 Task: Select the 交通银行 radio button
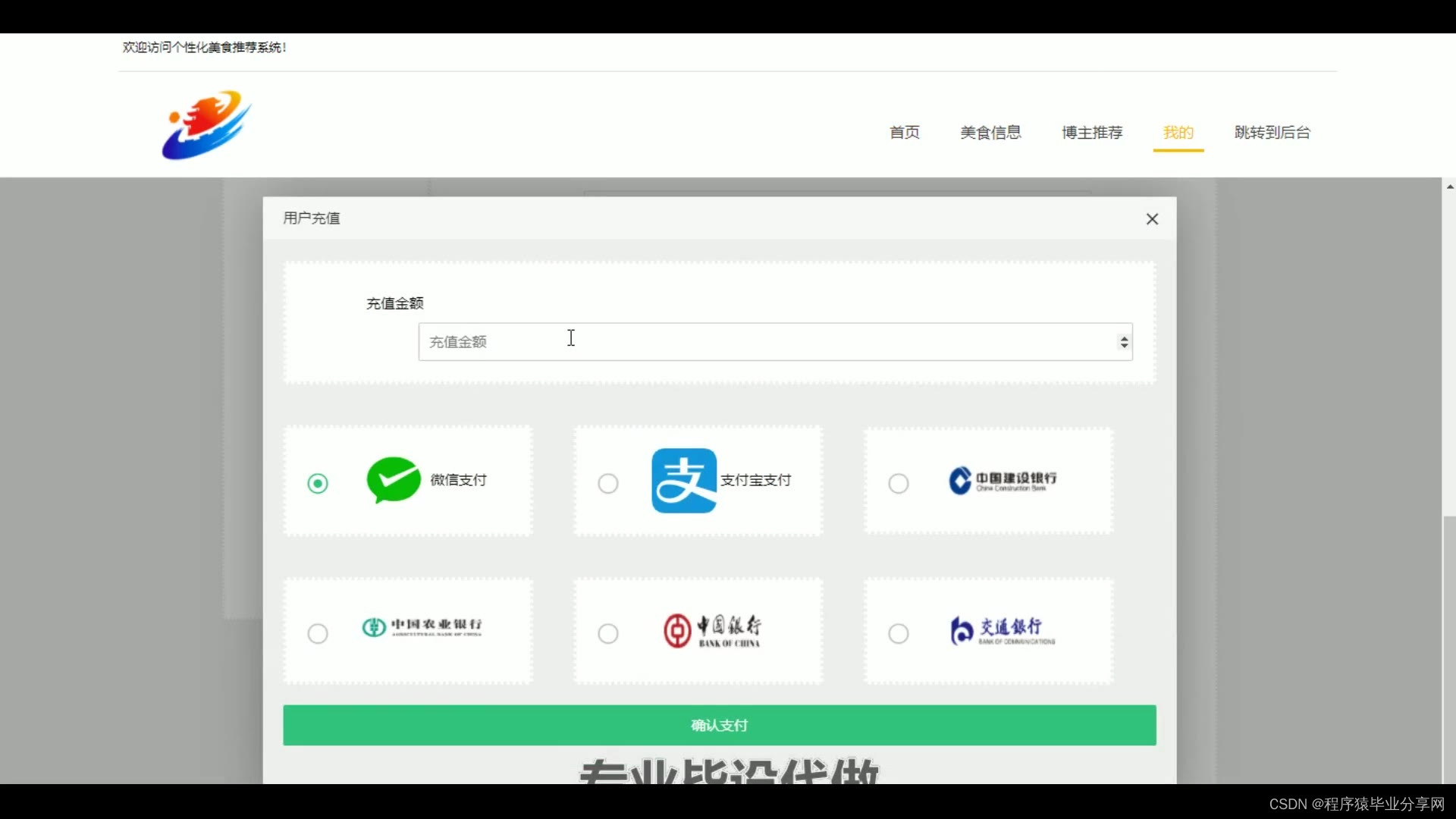tap(899, 633)
